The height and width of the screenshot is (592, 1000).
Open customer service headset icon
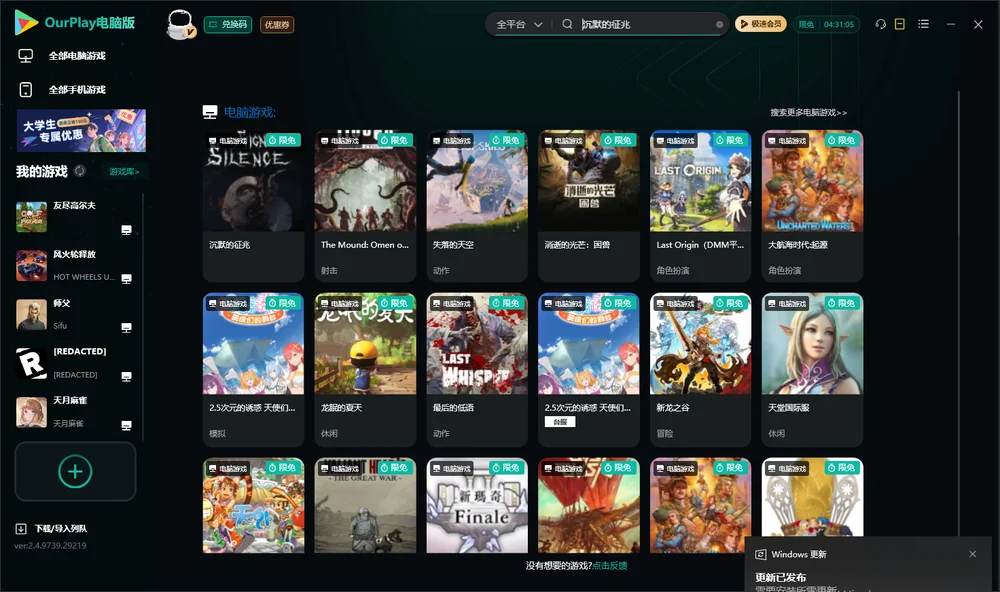(881, 24)
